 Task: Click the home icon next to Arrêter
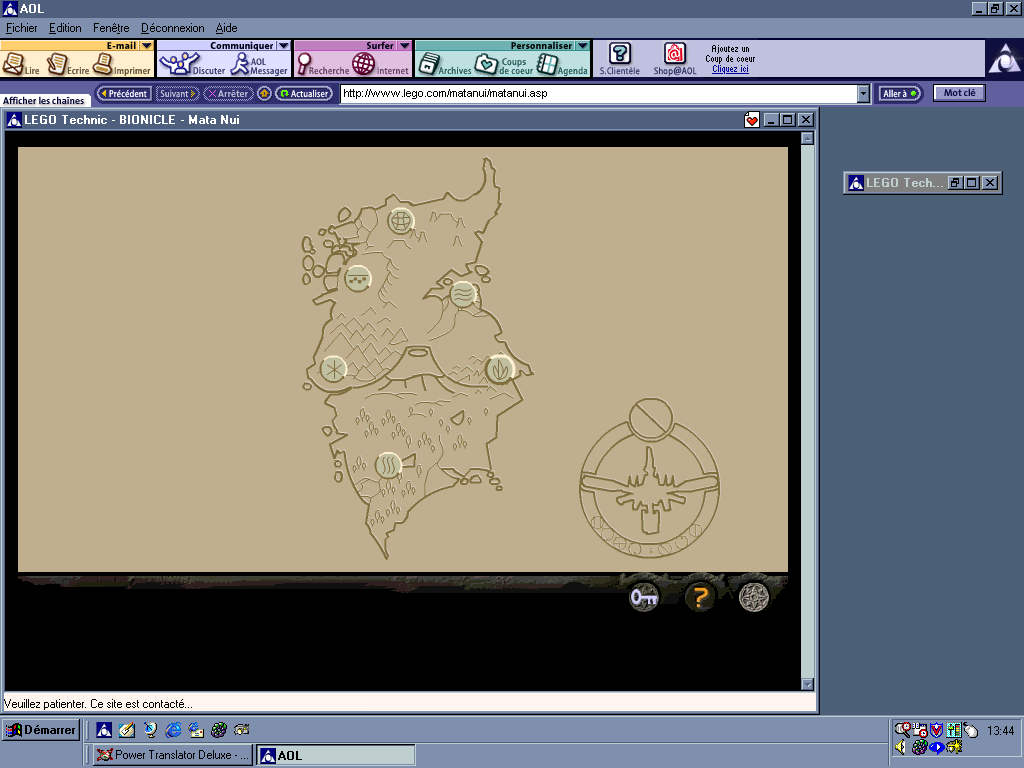click(264, 93)
